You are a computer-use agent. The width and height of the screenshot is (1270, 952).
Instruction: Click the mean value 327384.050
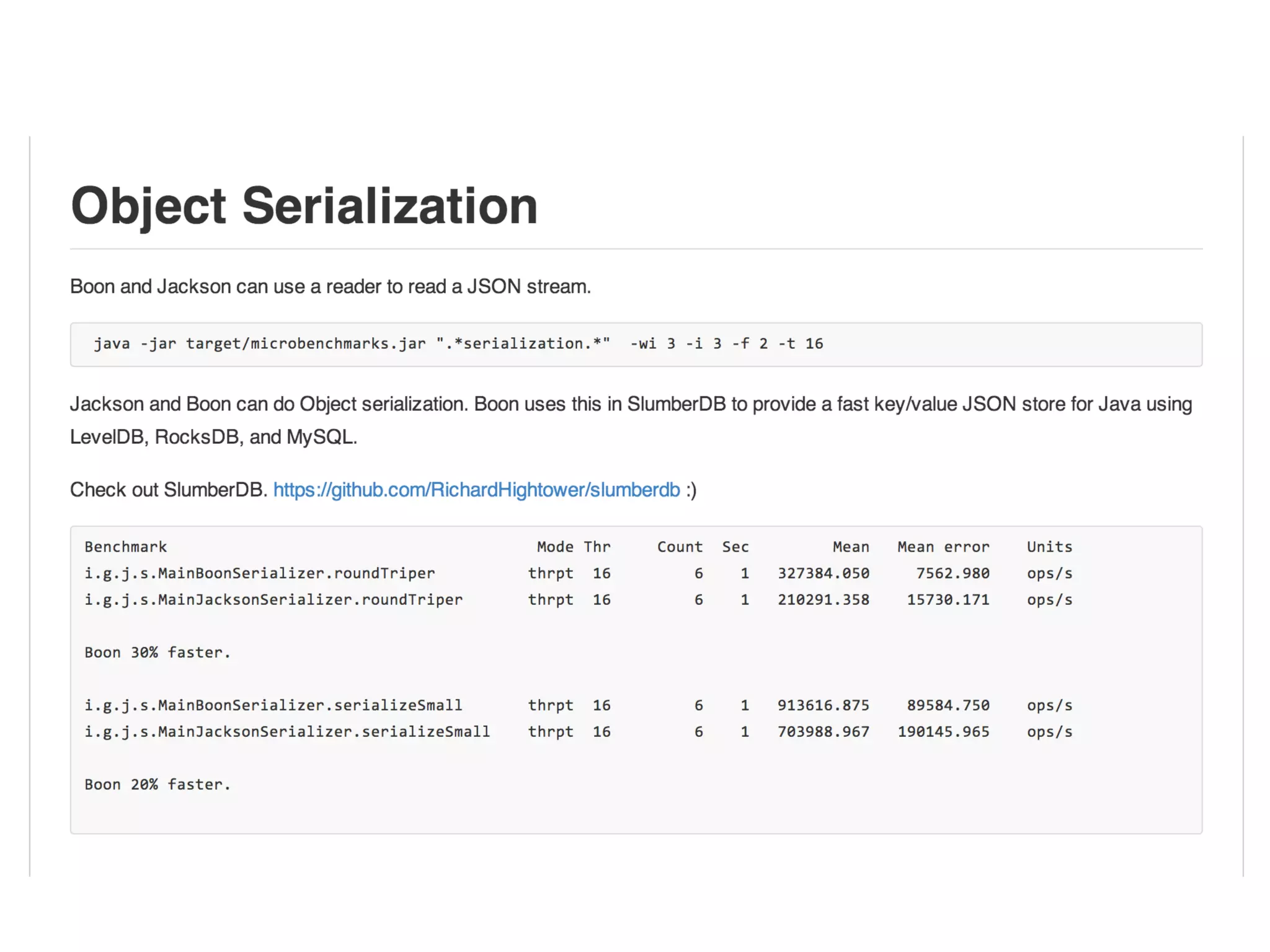(824, 574)
